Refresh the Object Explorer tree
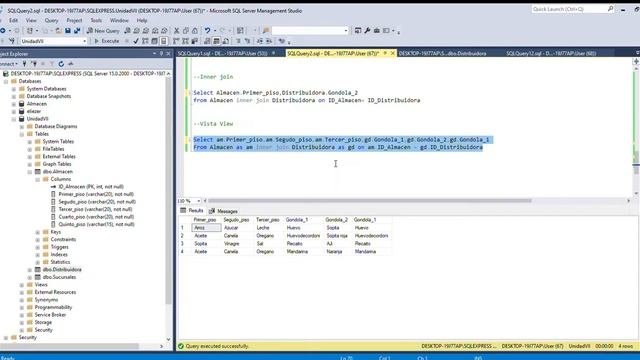Viewport: 640px width, 360px height. (x=61, y=64)
